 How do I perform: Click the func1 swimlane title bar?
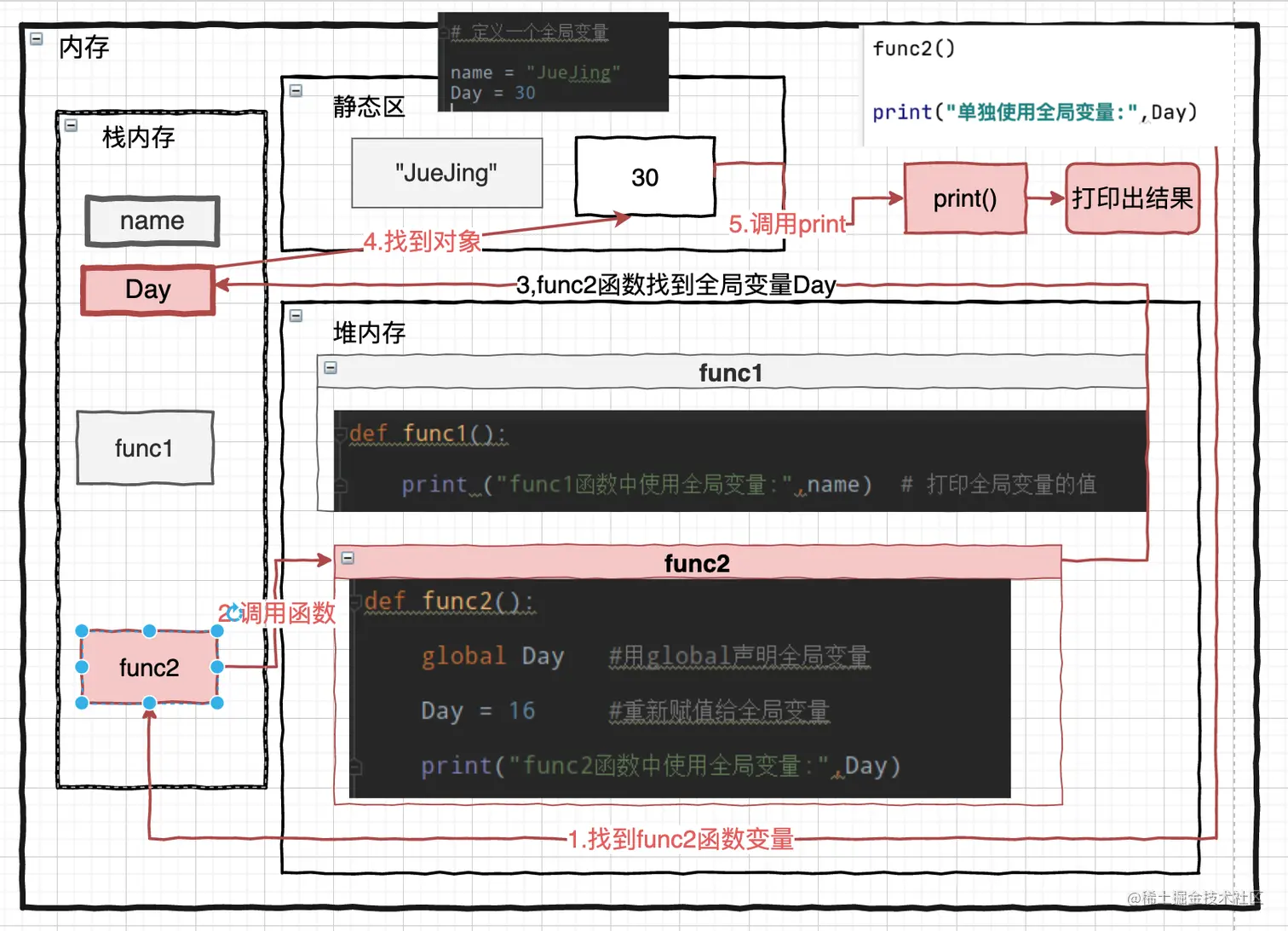point(731,373)
